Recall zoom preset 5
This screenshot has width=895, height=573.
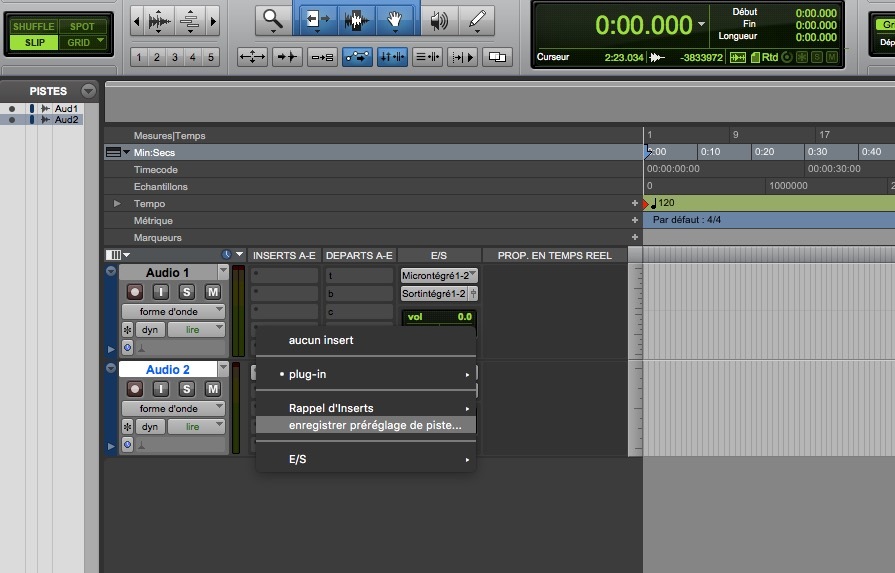pos(211,57)
